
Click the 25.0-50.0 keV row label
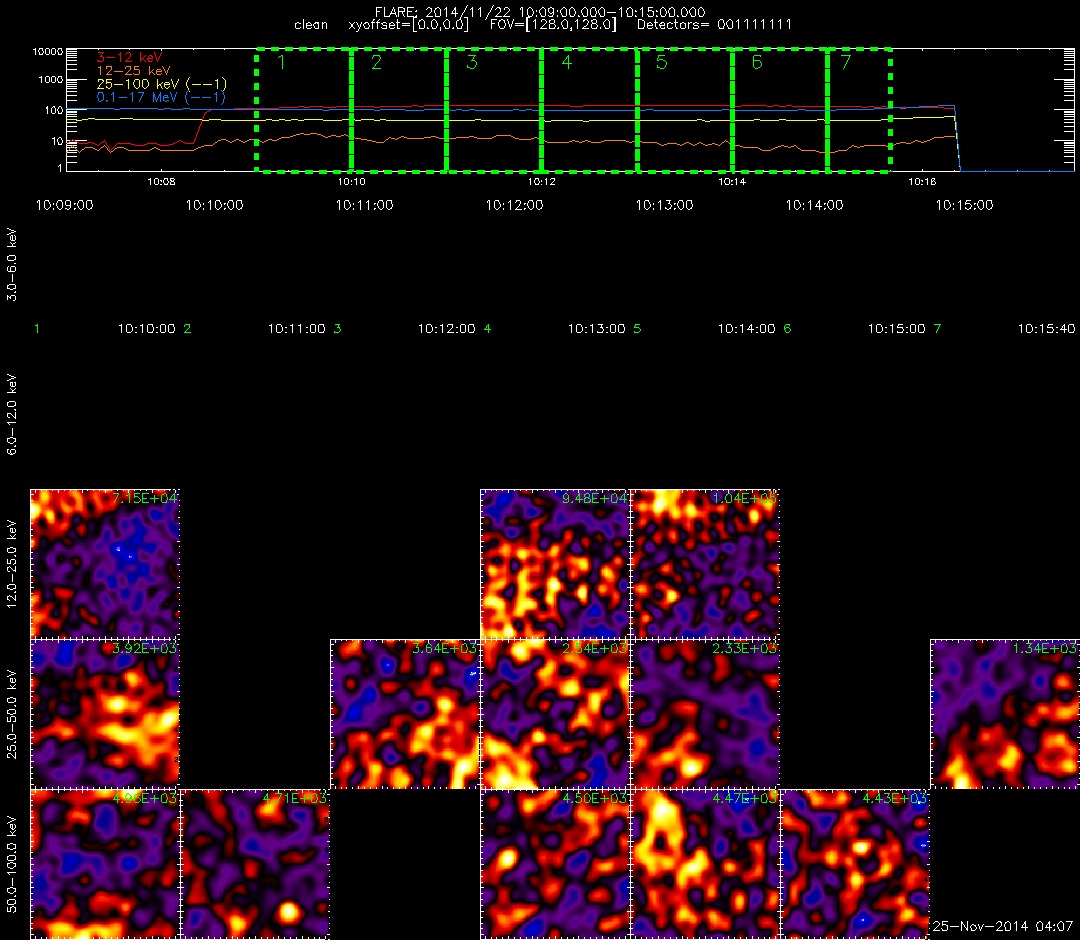pos(12,714)
